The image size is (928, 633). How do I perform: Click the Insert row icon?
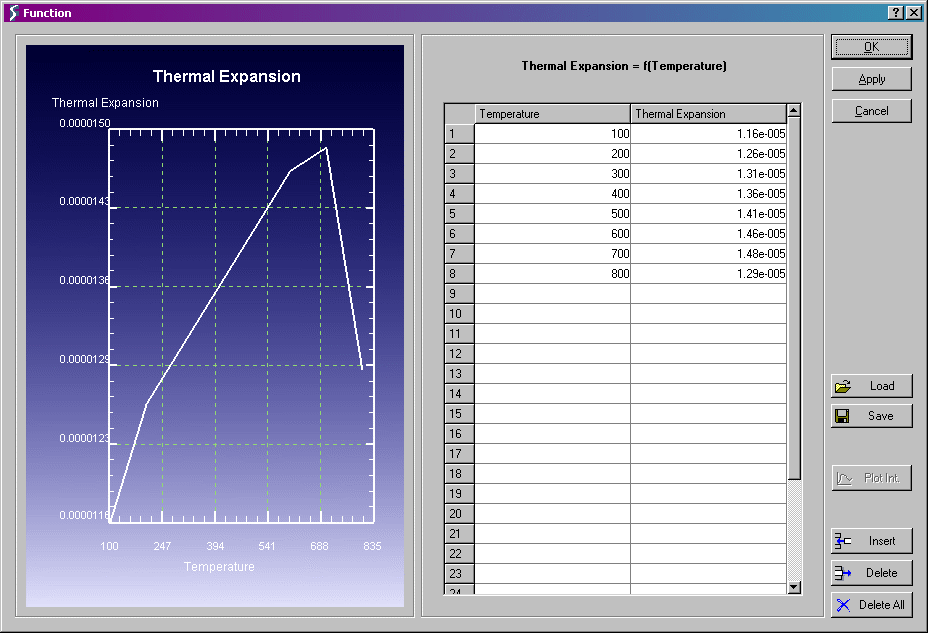(x=843, y=541)
